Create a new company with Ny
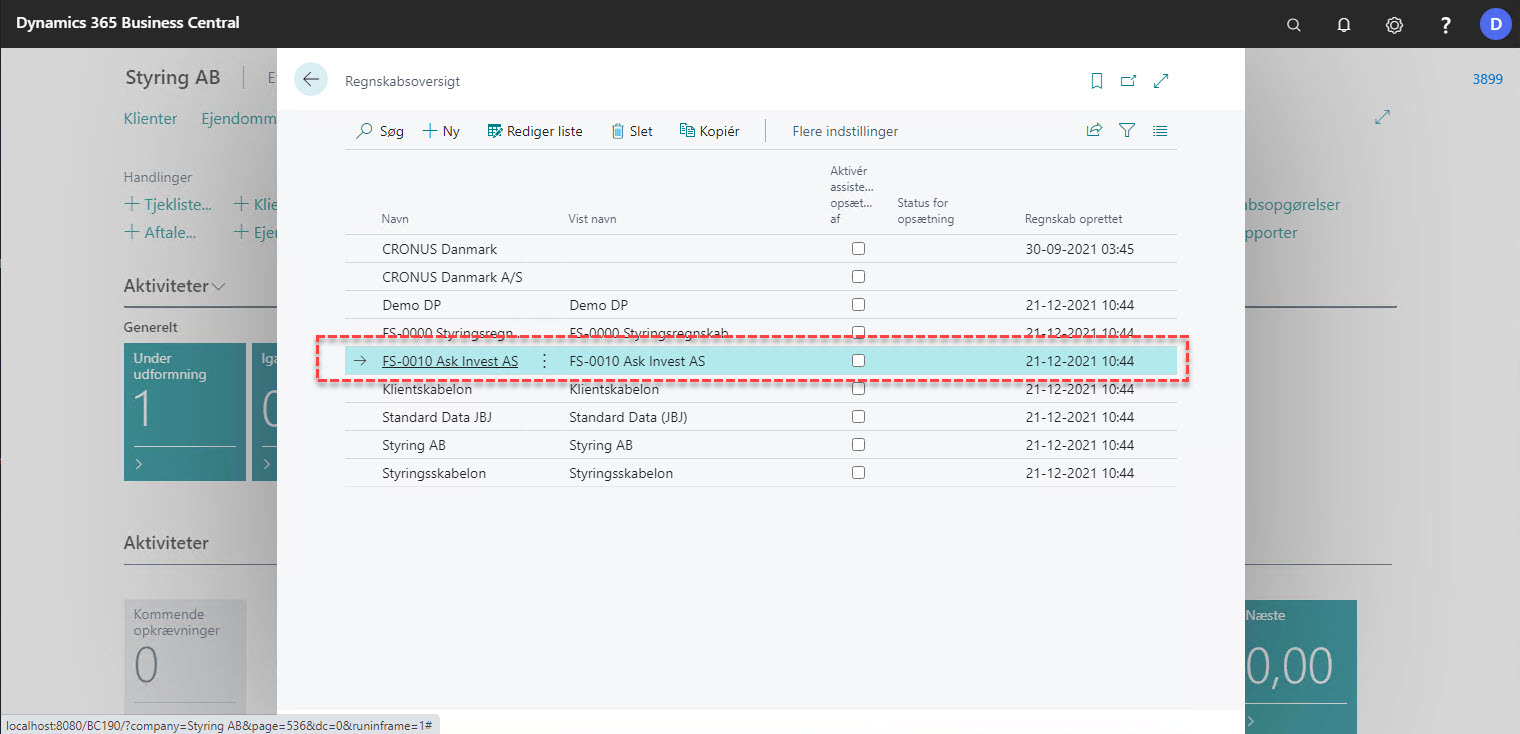The width and height of the screenshot is (1520, 734). click(x=441, y=131)
